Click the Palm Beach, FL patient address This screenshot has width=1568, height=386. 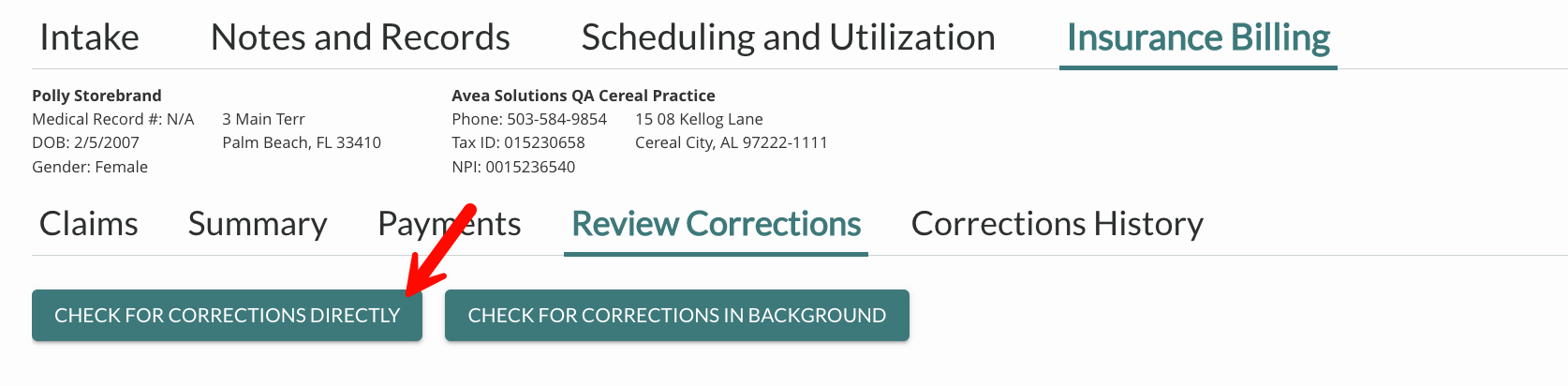(x=302, y=142)
